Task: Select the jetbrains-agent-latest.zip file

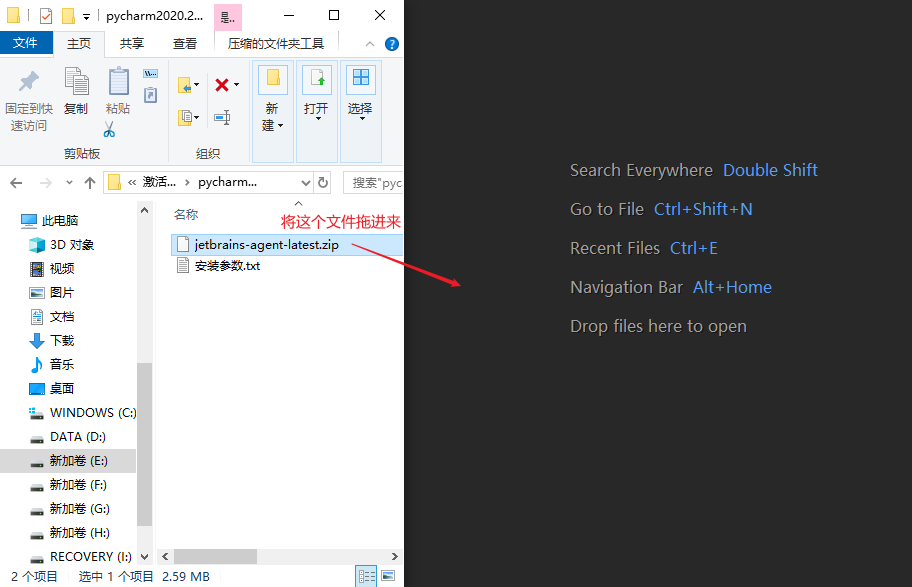Action: (287, 245)
